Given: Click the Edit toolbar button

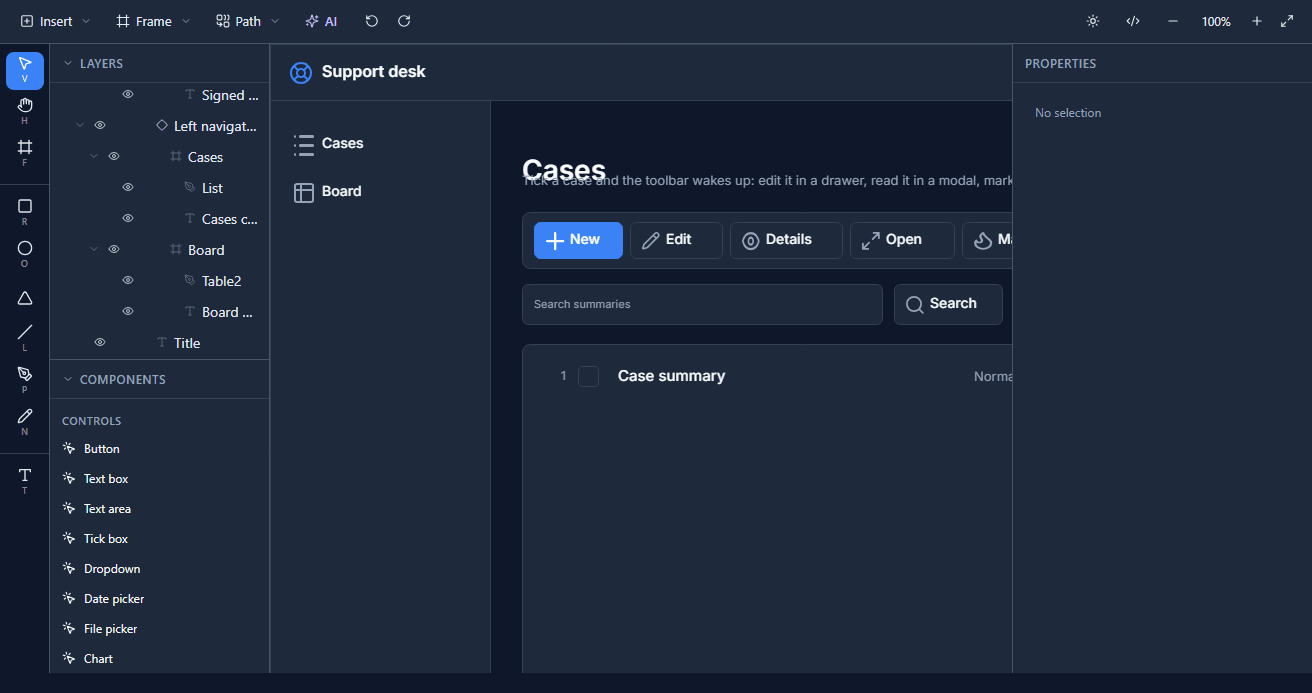Looking at the screenshot, I should point(676,240).
